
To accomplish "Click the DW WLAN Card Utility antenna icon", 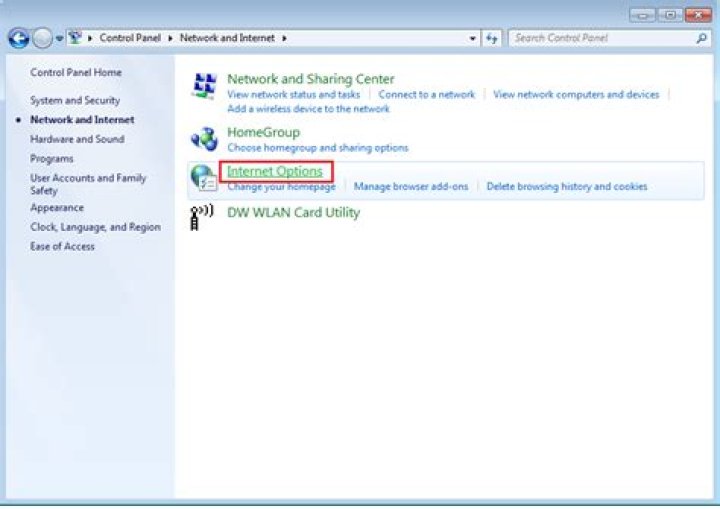I will tap(201, 217).
